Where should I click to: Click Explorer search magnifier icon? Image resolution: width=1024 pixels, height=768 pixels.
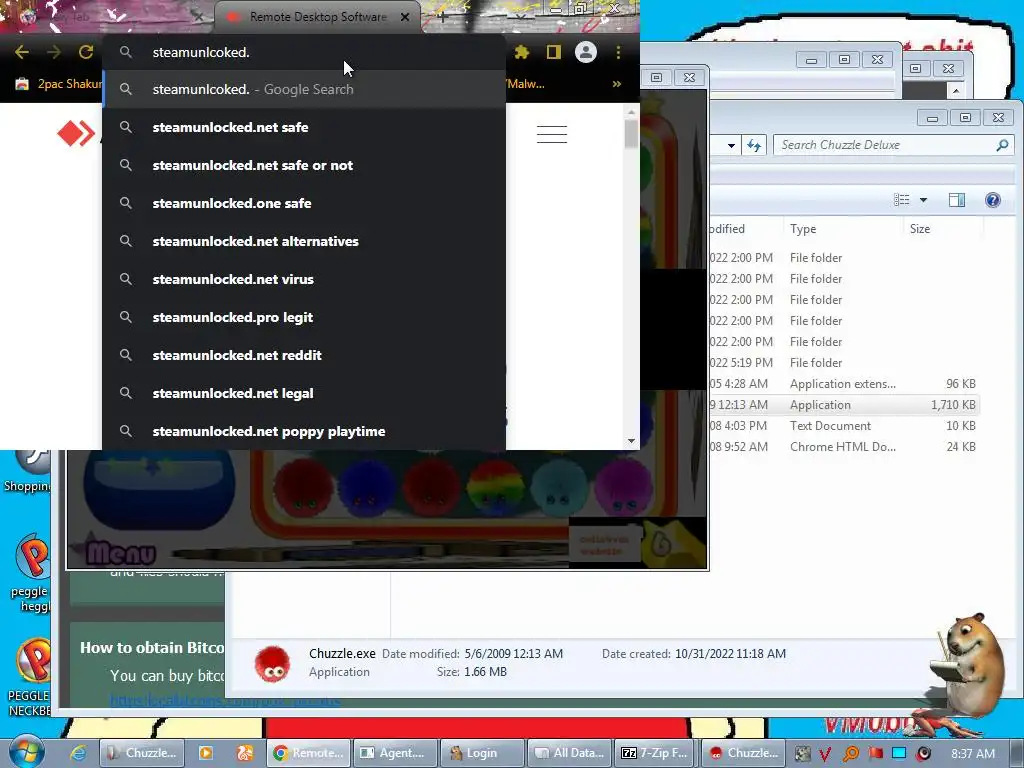point(1002,145)
